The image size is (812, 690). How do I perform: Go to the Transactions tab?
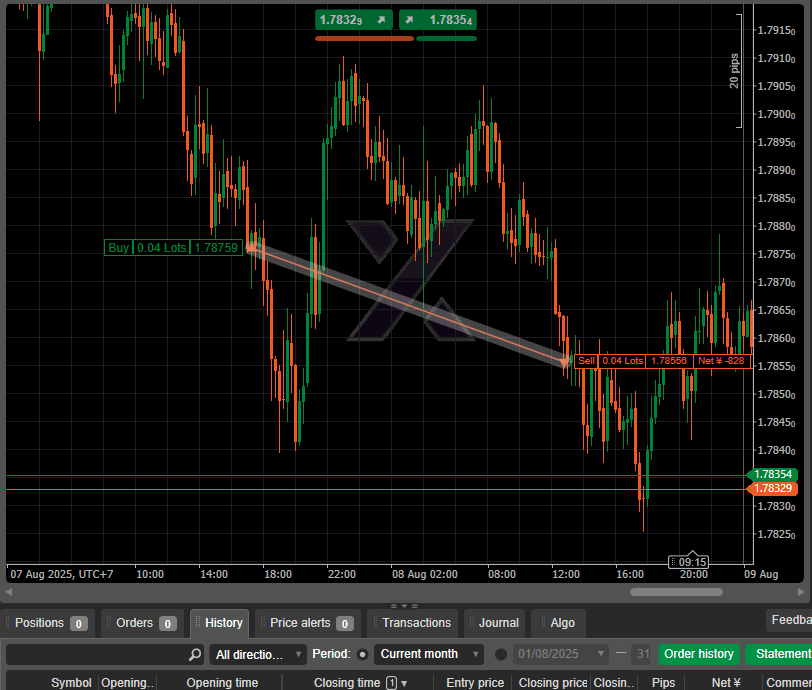point(412,623)
